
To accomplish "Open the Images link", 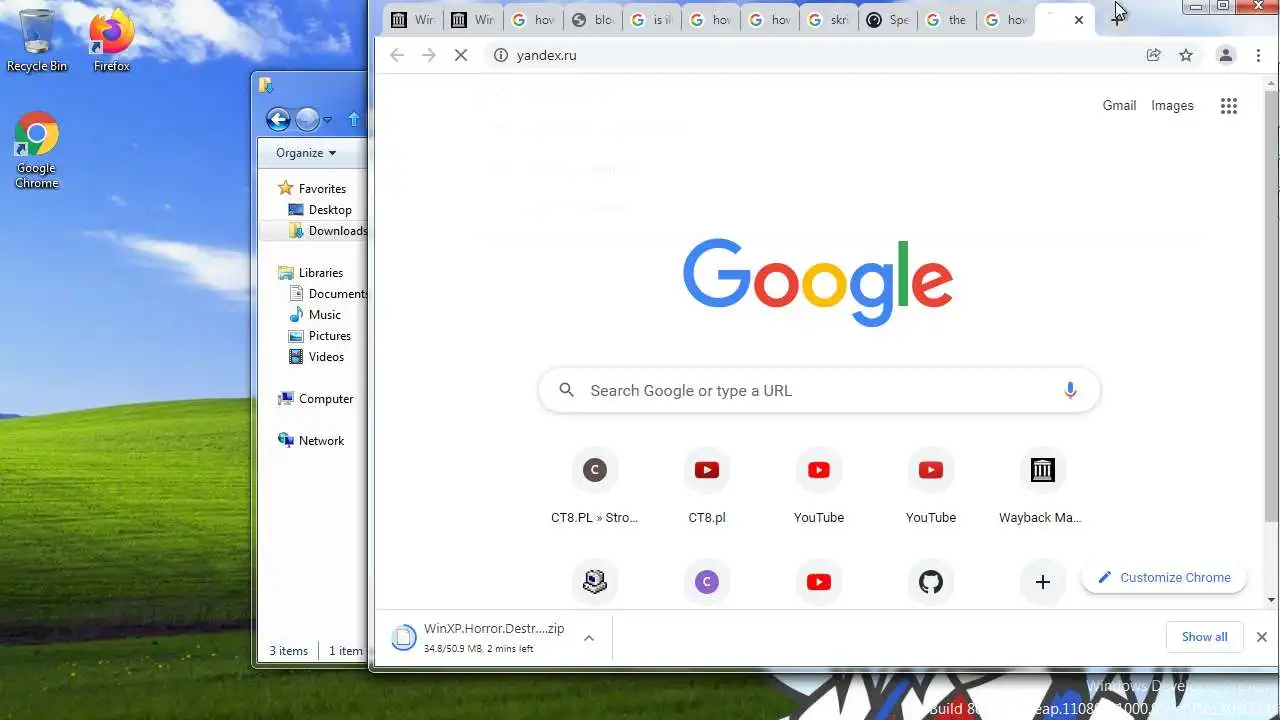I will [x=1172, y=105].
